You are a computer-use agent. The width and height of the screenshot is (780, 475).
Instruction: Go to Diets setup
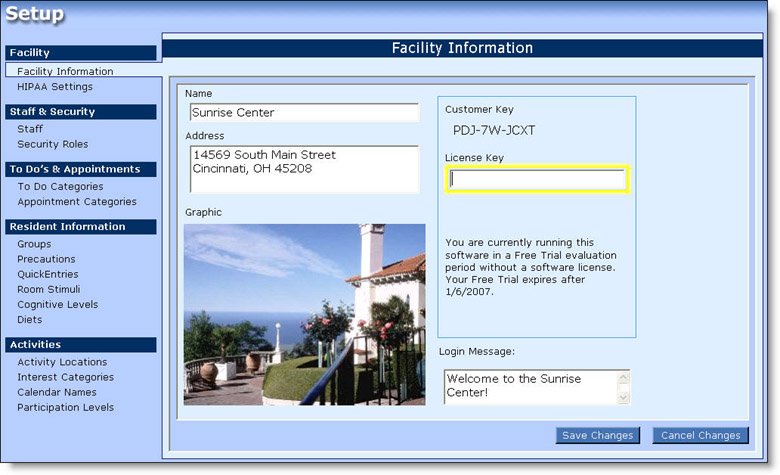pyautogui.click(x=30, y=320)
